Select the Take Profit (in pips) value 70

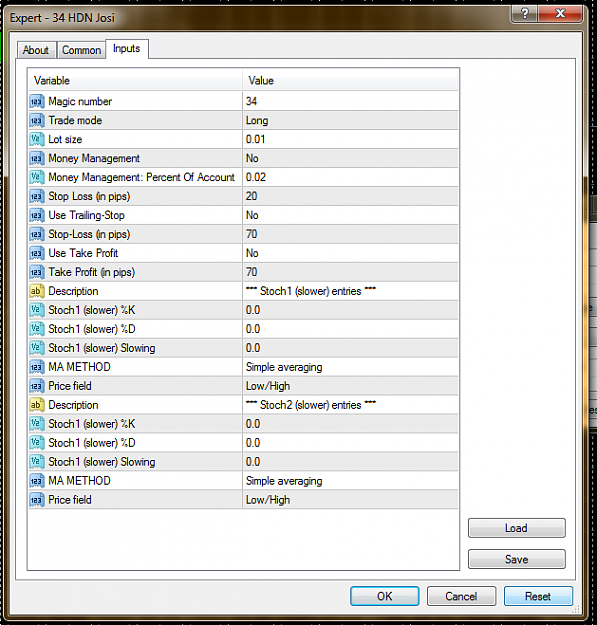350,272
